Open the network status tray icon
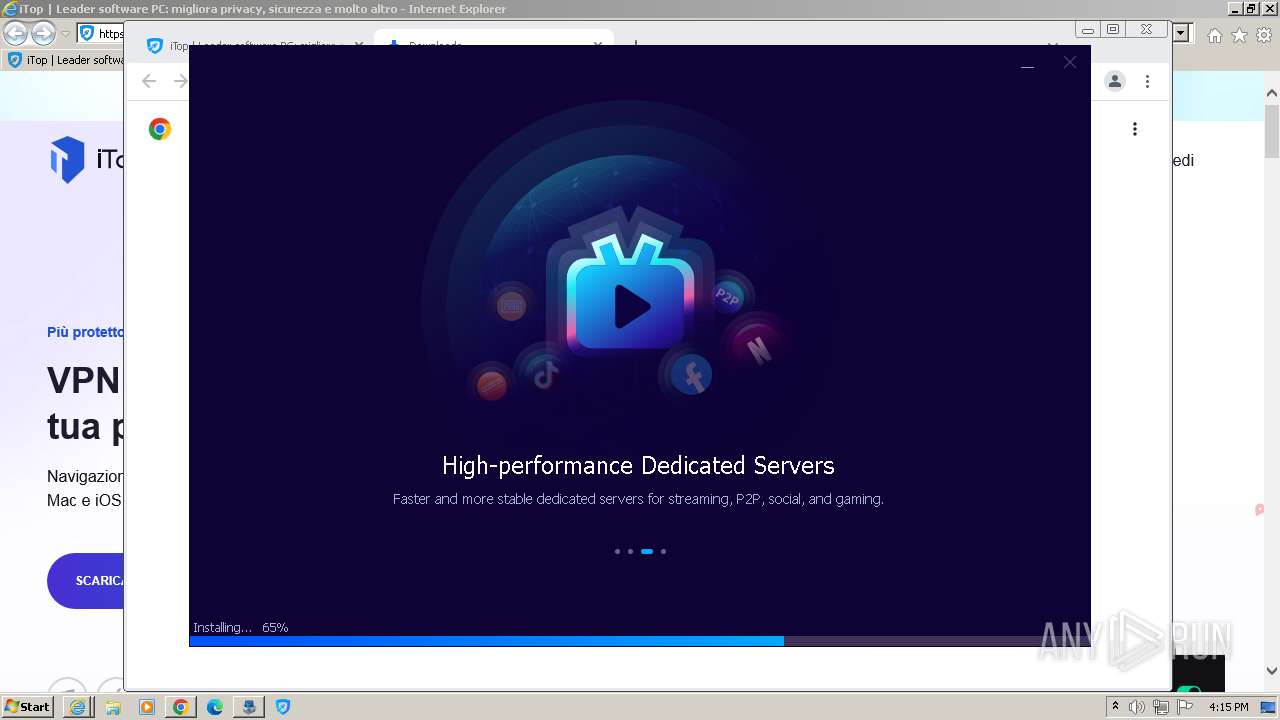 [x=1160, y=707]
